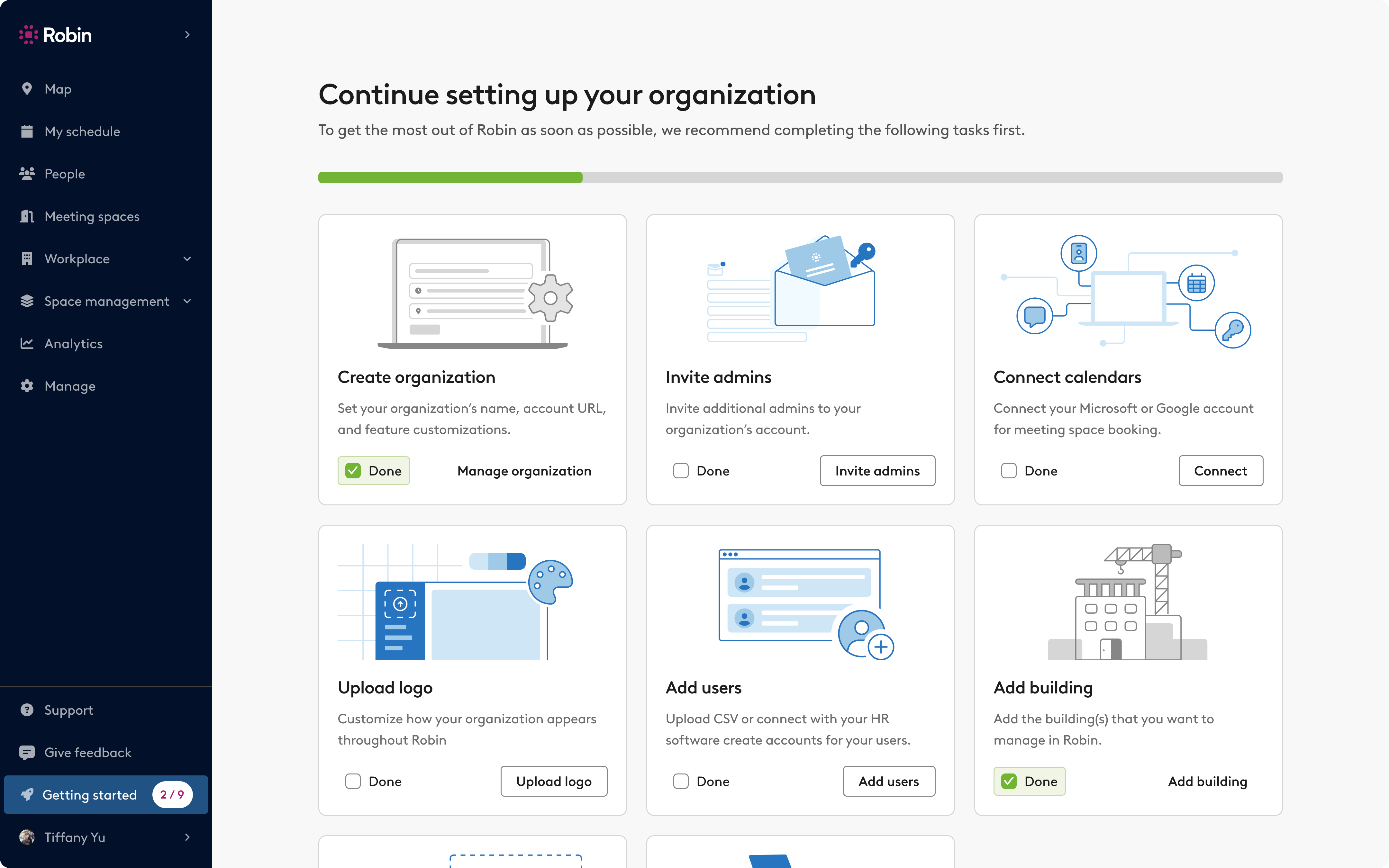The image size is (1389, 868).
Task: Expand the Robin sidebar header chevron
Action: coord(187,34)
